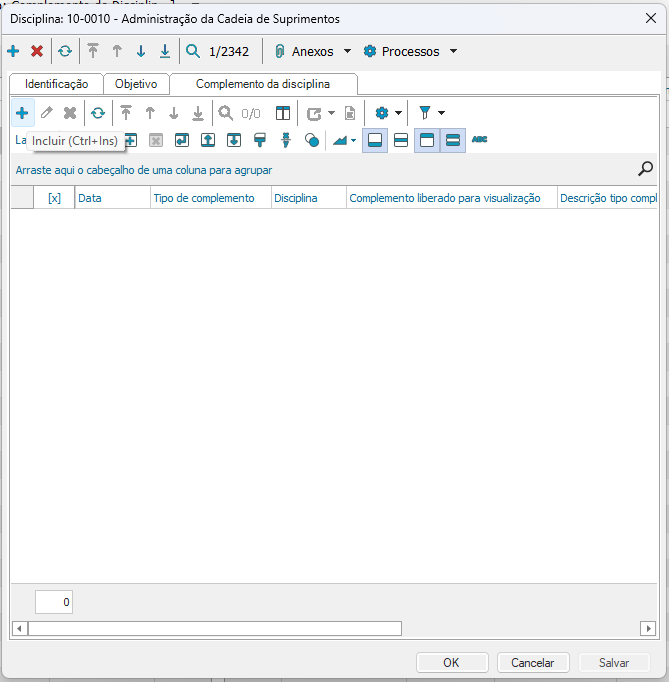Delete record with red X in main toolbar
The image size is (669, 682).
37,51
